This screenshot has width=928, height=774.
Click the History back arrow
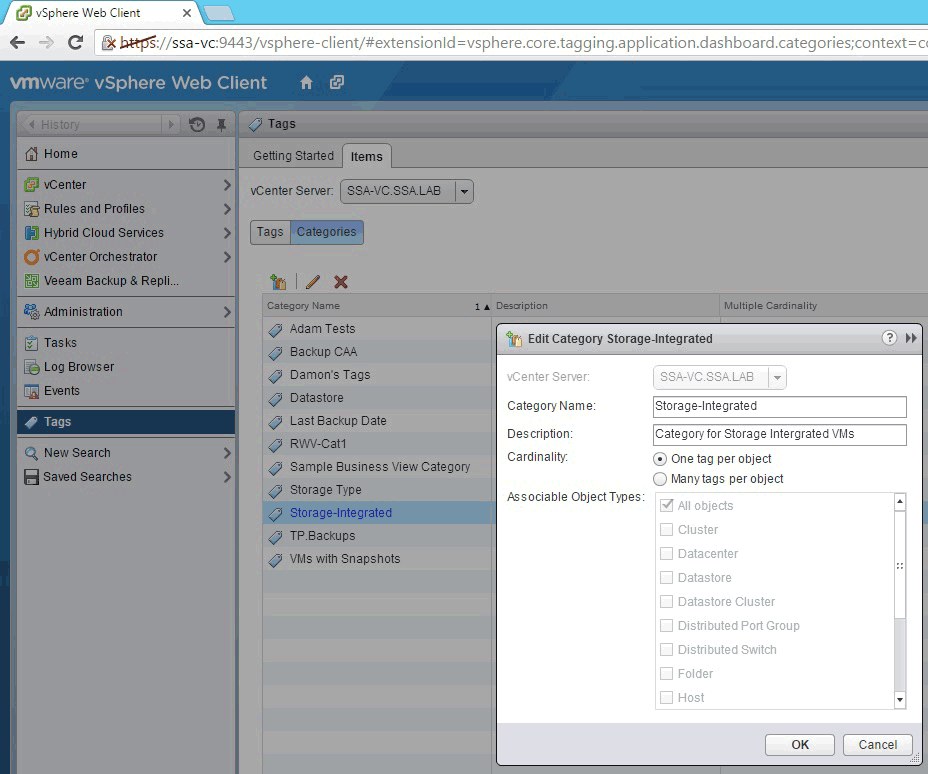pyautogui.click(x=32, y=124)
